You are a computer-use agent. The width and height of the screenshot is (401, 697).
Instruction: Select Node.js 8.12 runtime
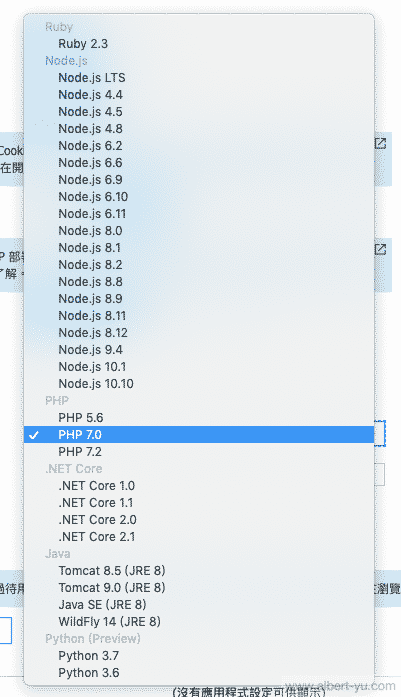coord(199,332)
